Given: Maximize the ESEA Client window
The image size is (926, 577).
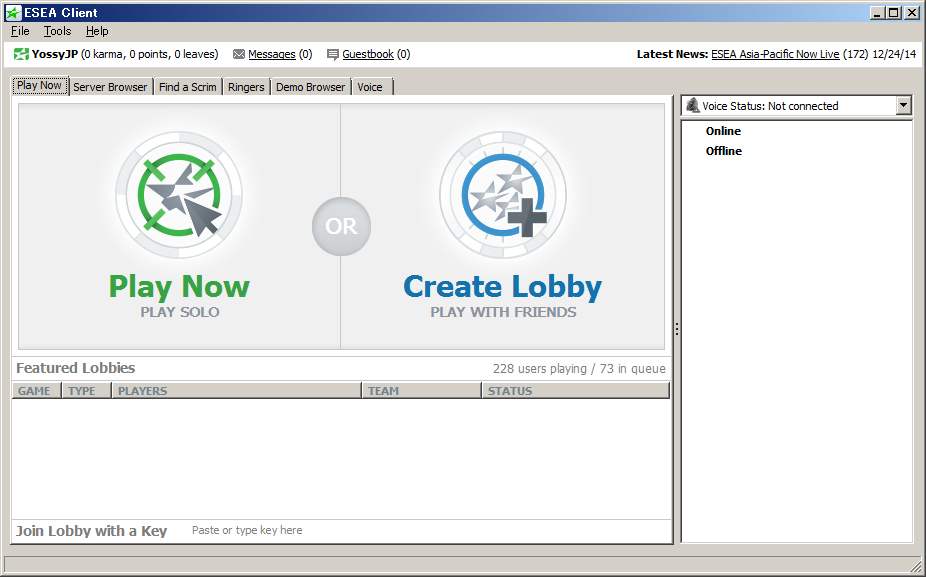Looking at the screenshot, I should [x=894, y=12].
